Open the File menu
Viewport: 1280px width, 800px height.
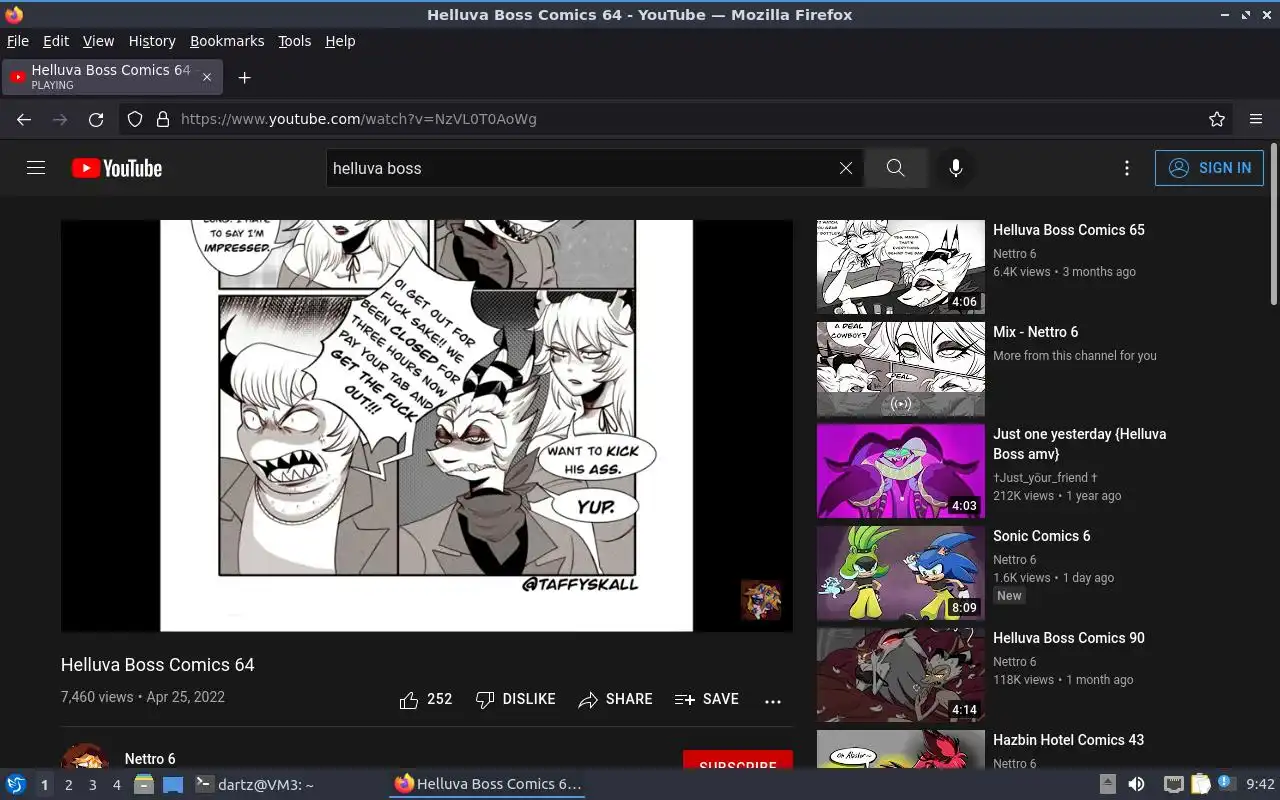(x=18, y=41)
